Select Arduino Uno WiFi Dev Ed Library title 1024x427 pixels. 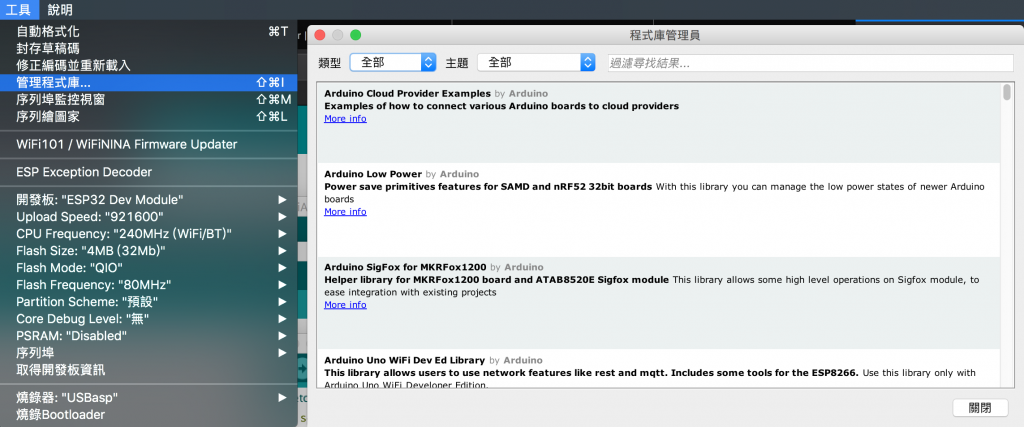404,360
